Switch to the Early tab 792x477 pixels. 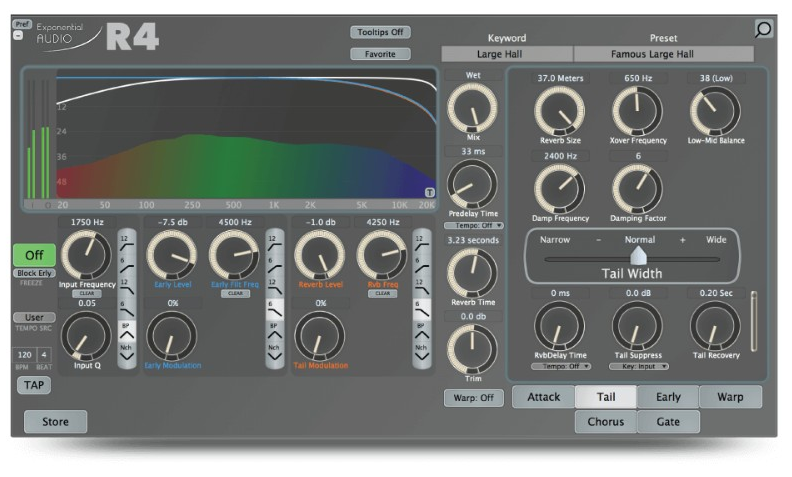[668, 396]
